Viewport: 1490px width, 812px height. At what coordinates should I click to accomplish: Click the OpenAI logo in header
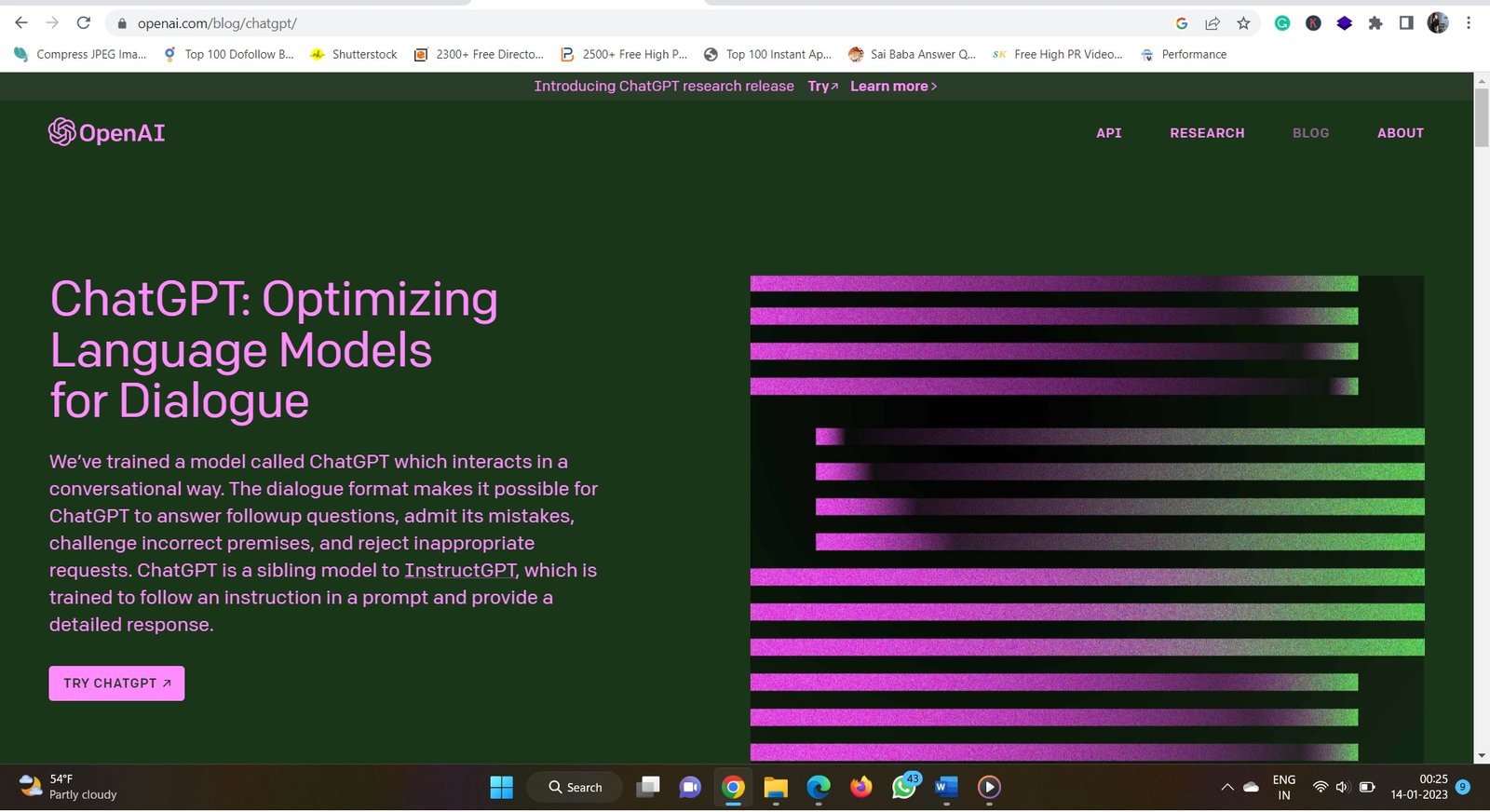click(x=107, y=133)
